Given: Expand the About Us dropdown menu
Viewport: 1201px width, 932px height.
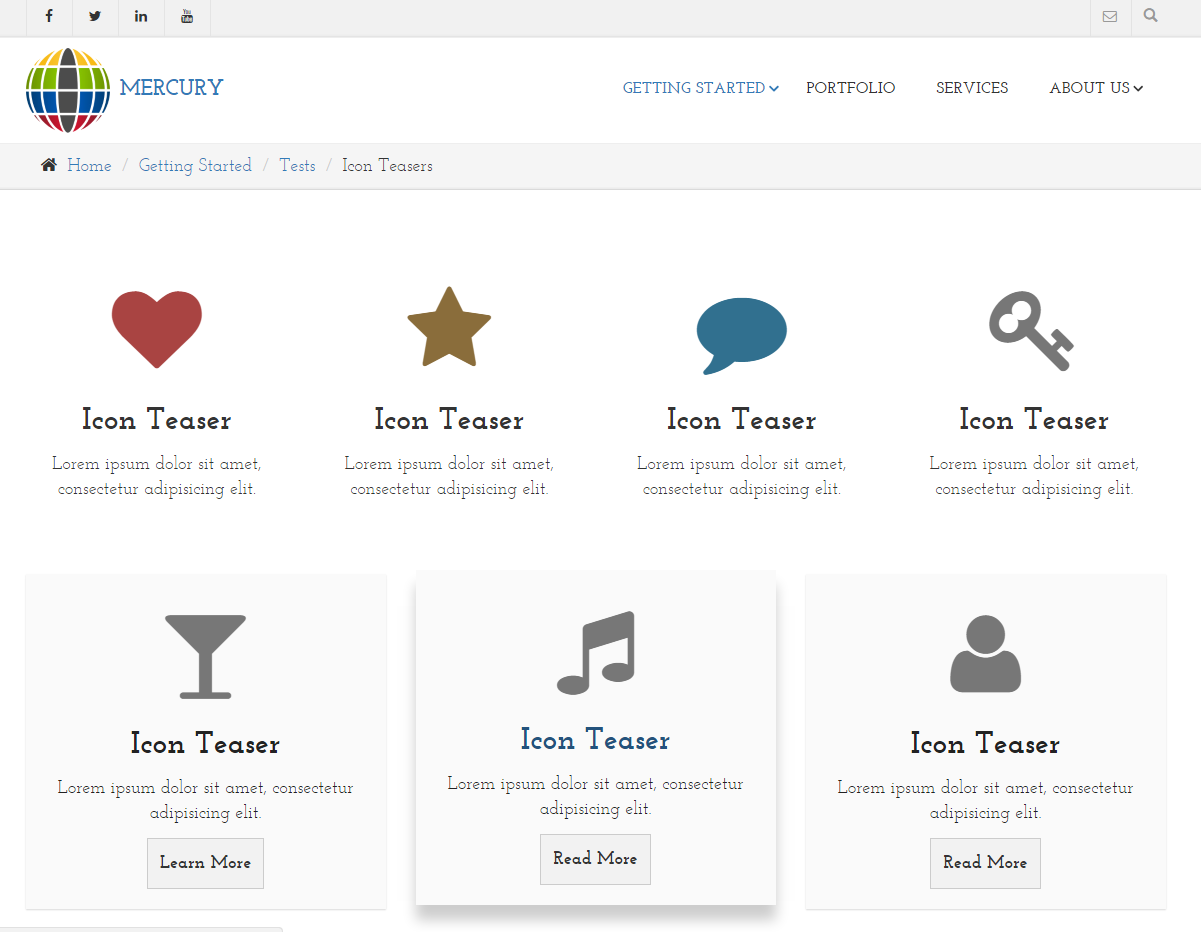Looking at the screenshot, I should [x=1095, y=88].
